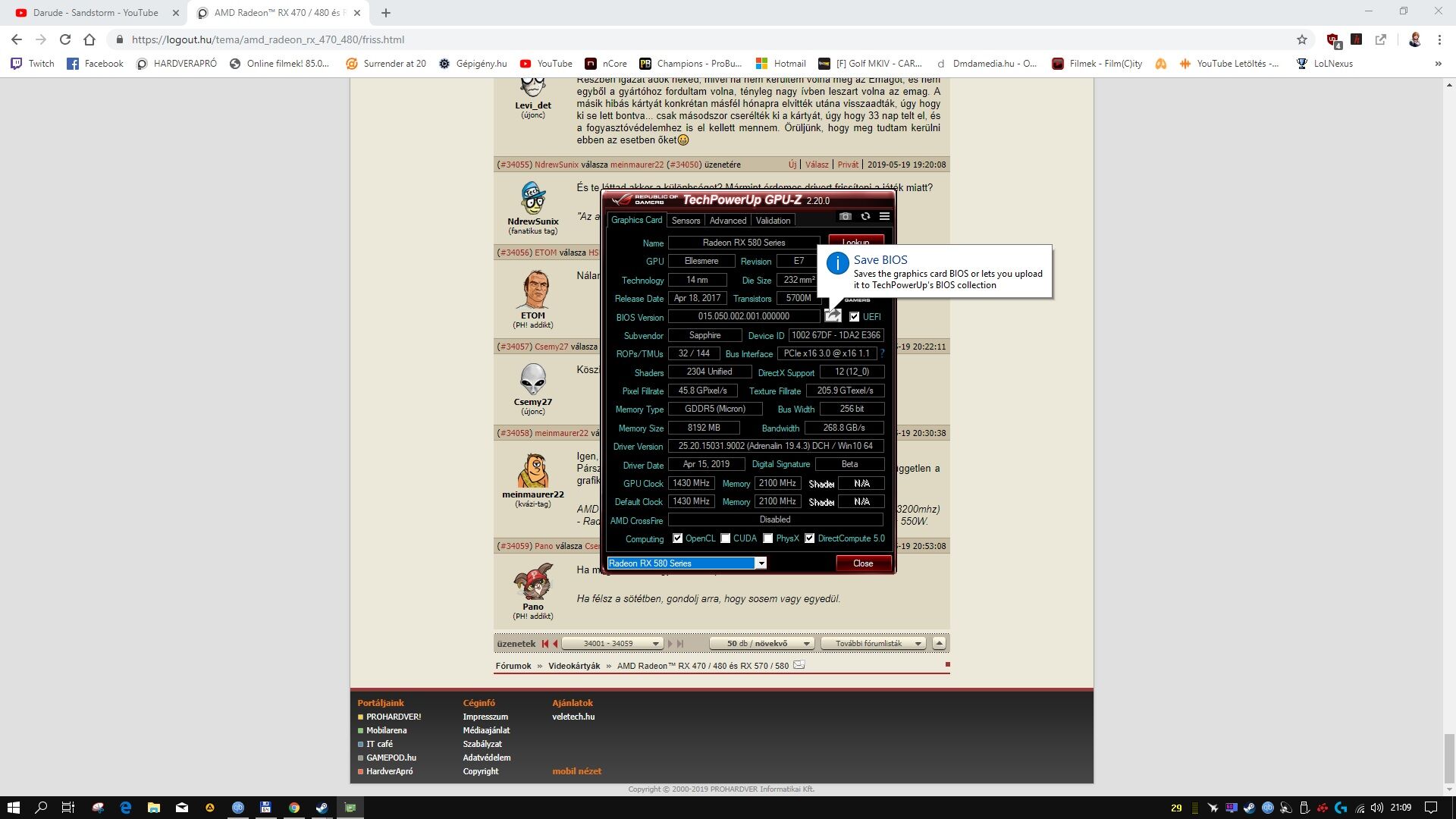Screen dimensions: 1456x819
Task: Click the GPU-Z Lookup button
Action: [x=855, y=241]
